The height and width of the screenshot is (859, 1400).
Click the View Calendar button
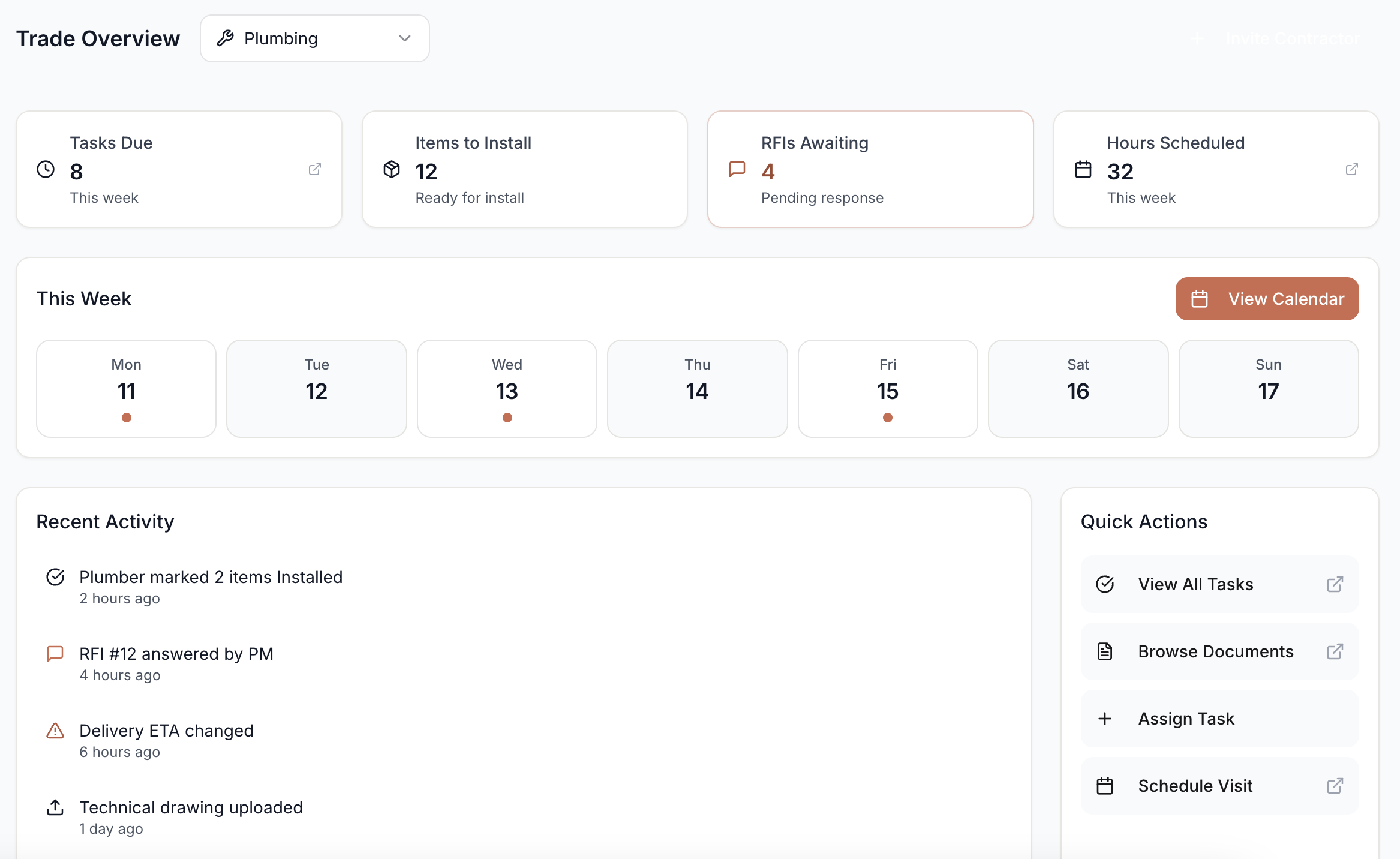pyautogui.click(x=1267, y=299)
